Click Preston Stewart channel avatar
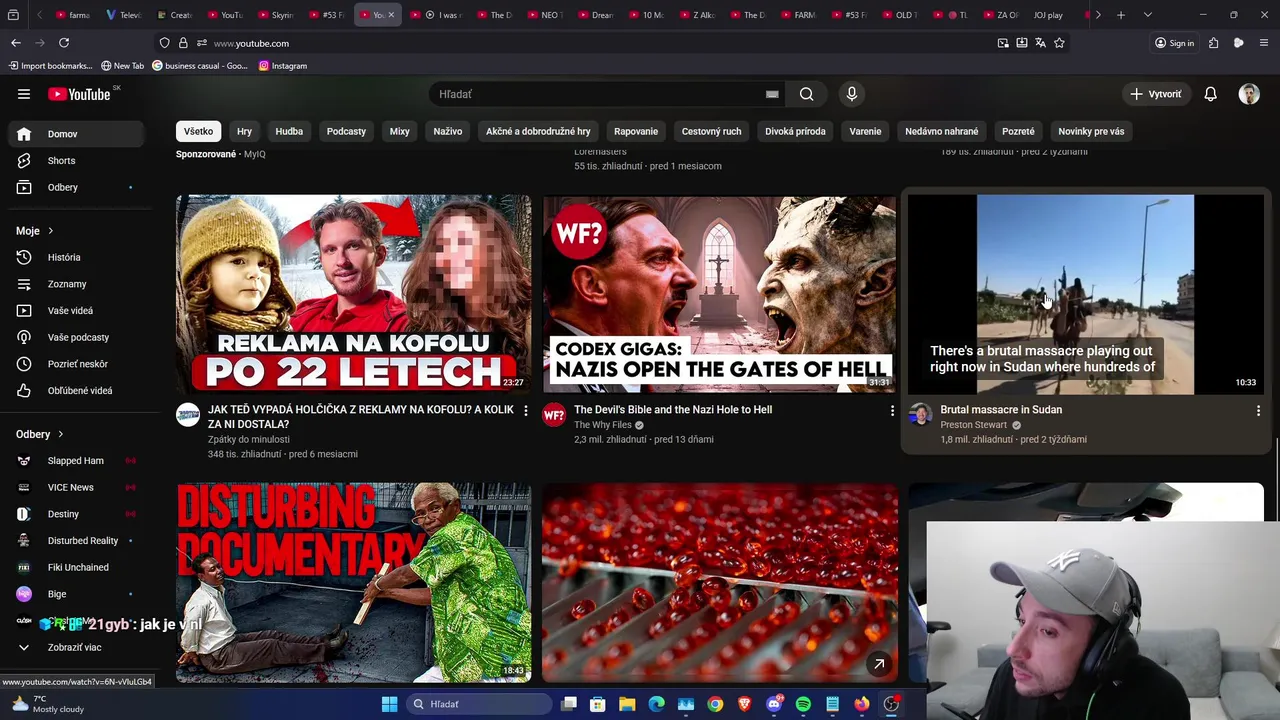This screenshot has width=1280, height=720. (x=920, y=415)
